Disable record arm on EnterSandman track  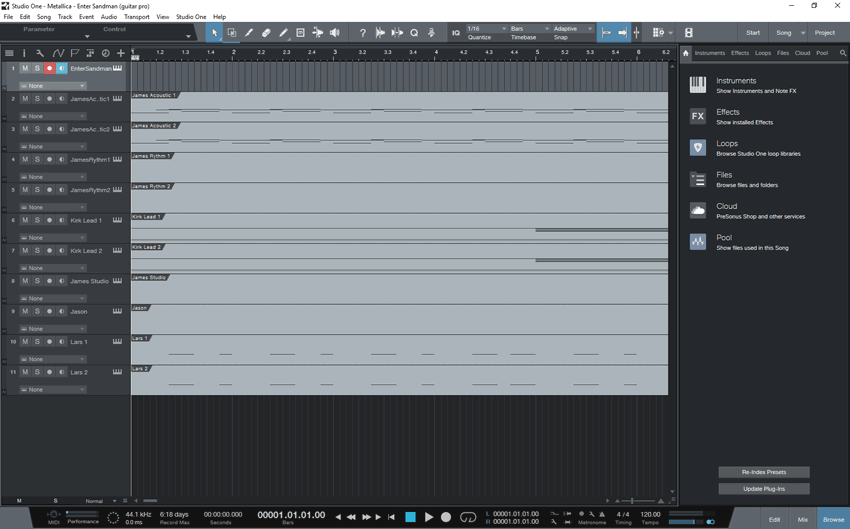point(49,68)
